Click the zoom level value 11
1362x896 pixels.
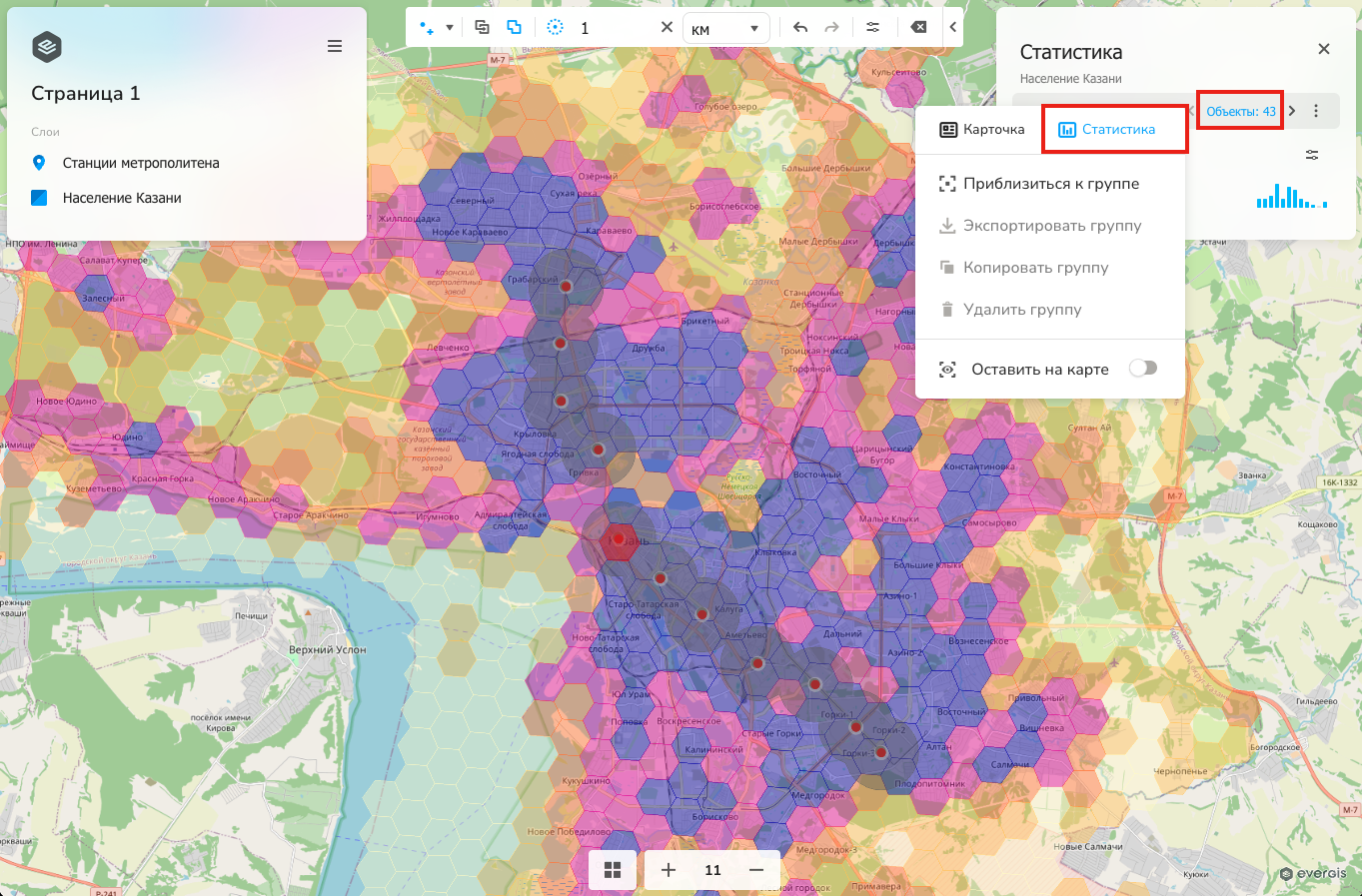click(712, 870)
